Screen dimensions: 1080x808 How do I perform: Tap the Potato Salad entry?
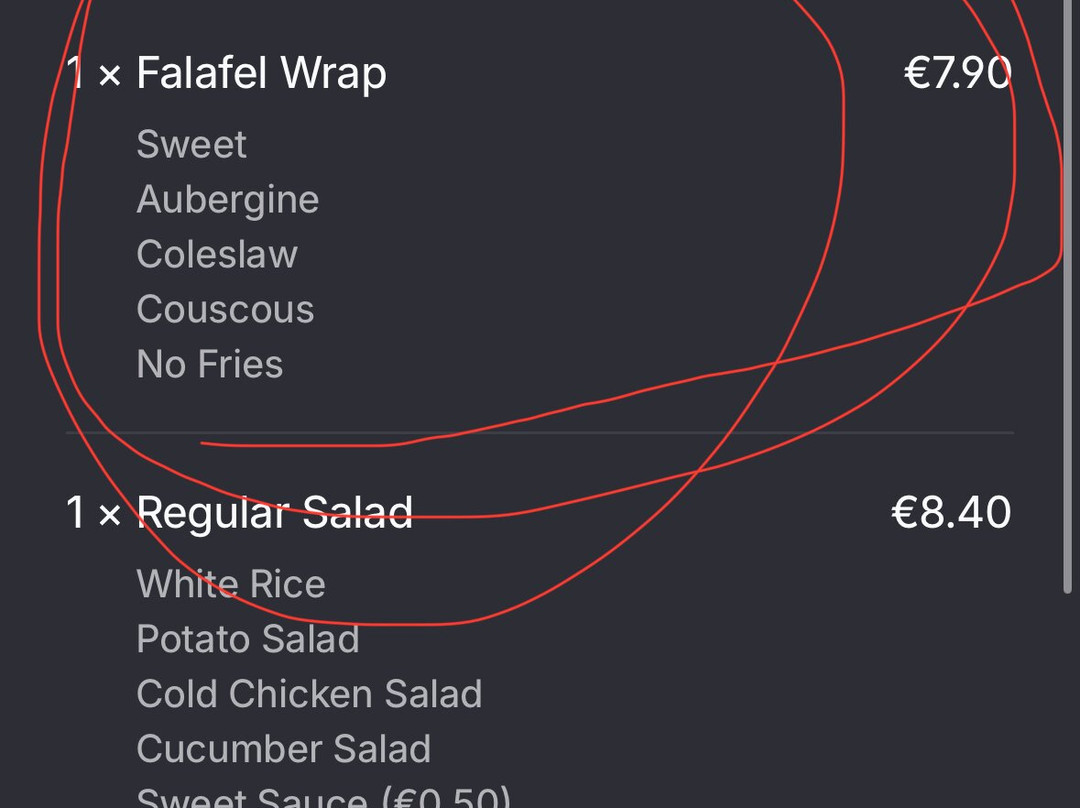(x=247, y=640)
